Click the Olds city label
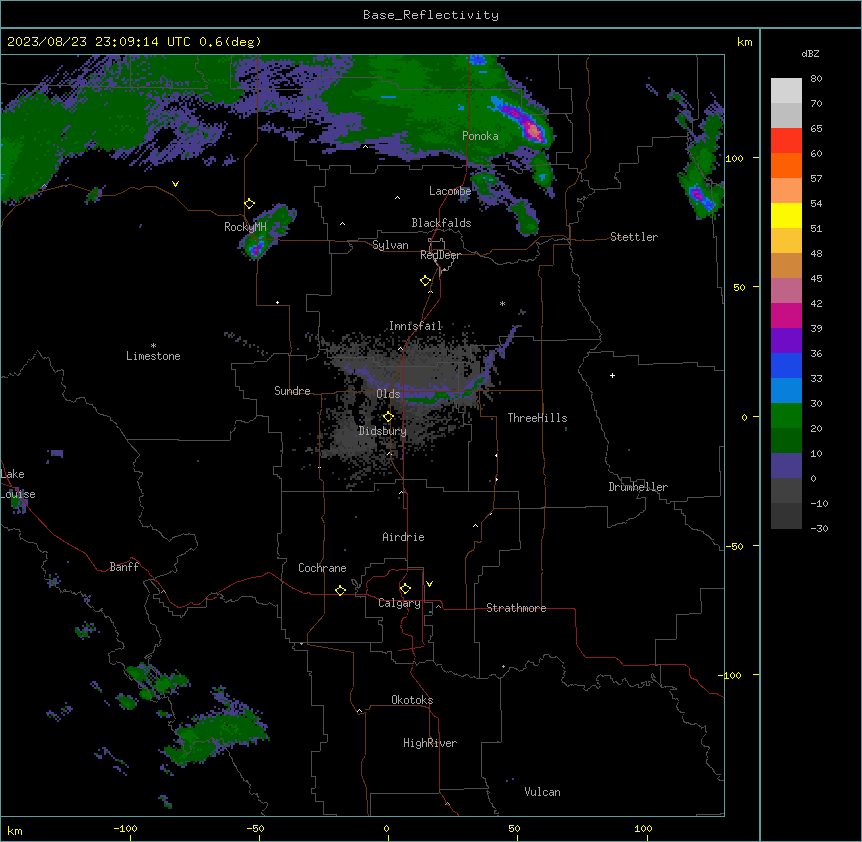Screen dimensions: 862x842 point(388,394)
